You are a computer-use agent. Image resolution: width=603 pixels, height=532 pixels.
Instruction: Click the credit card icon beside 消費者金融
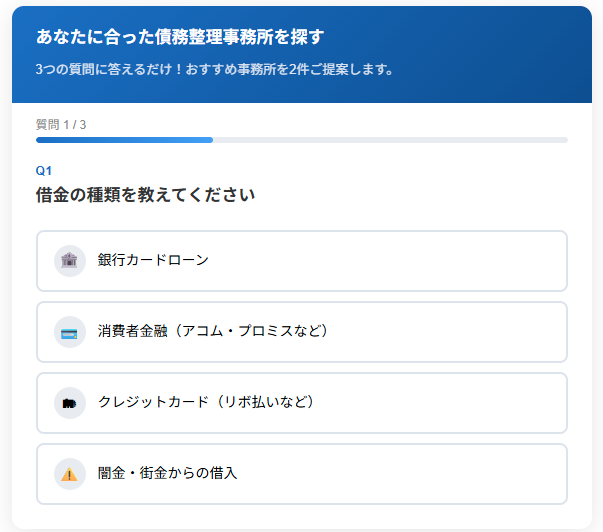(69, 332)
